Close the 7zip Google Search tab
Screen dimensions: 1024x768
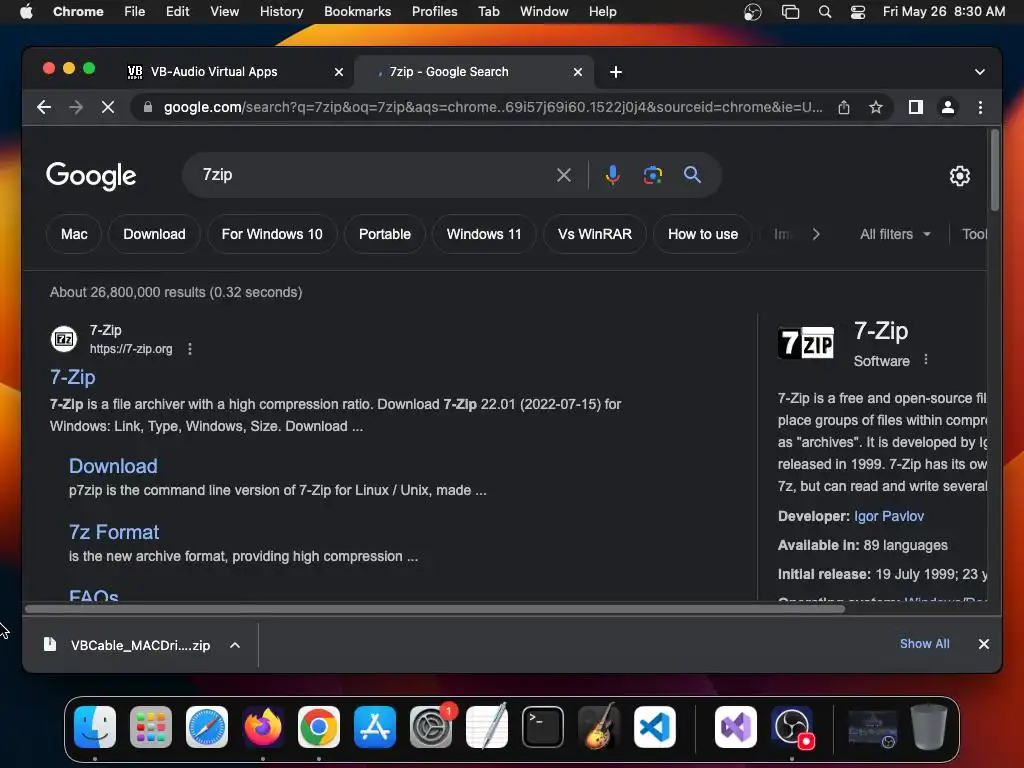coord(578,72)
